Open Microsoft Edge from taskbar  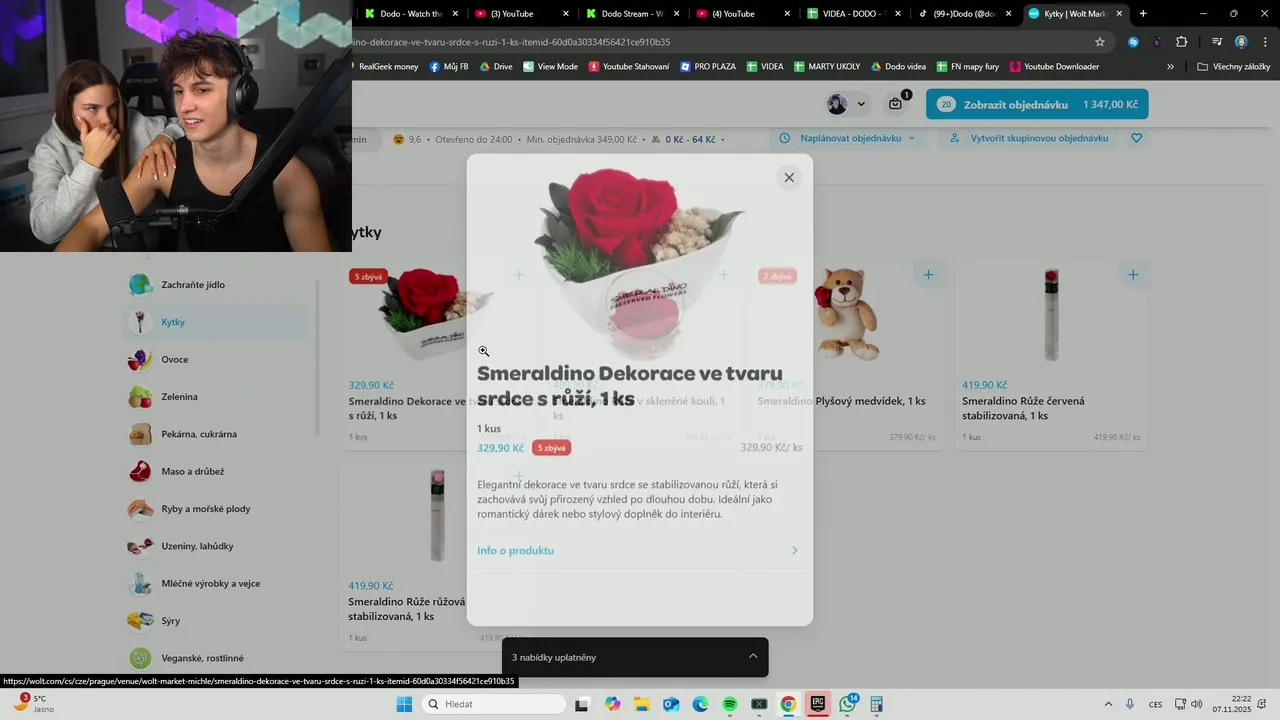click(700, 704)
